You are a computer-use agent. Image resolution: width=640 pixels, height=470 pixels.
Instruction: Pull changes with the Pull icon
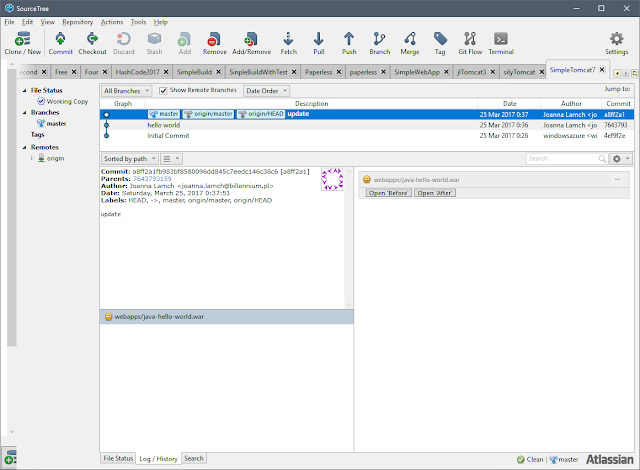point(319,43)
